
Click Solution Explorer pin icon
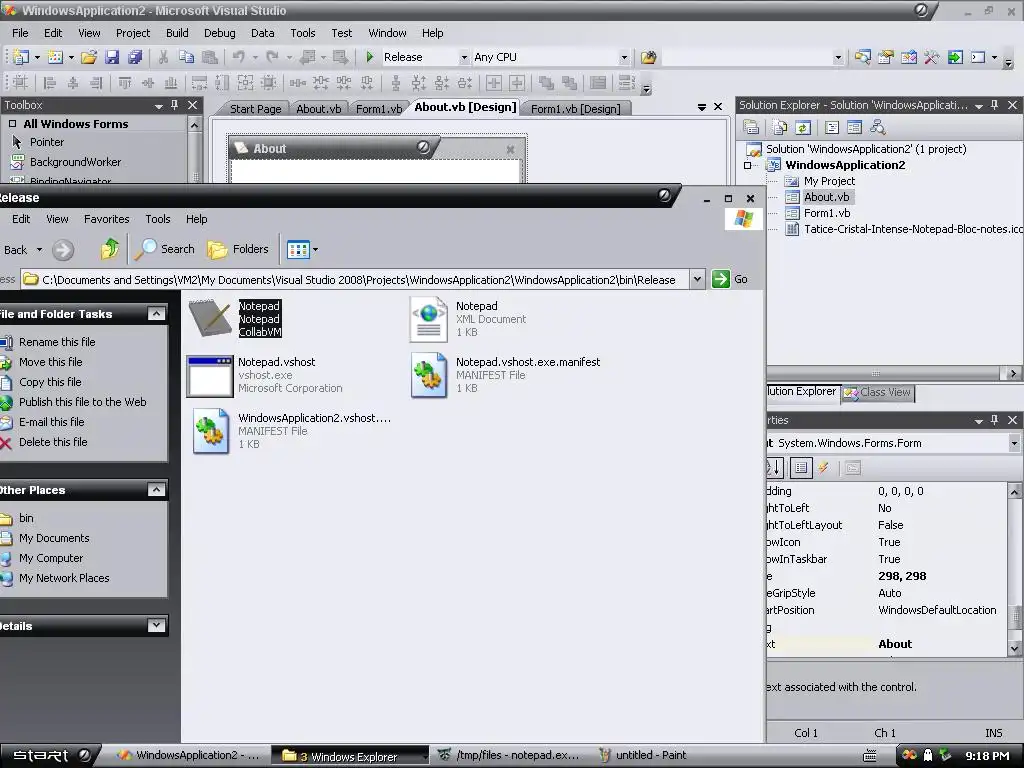click(x=995, y=104)
